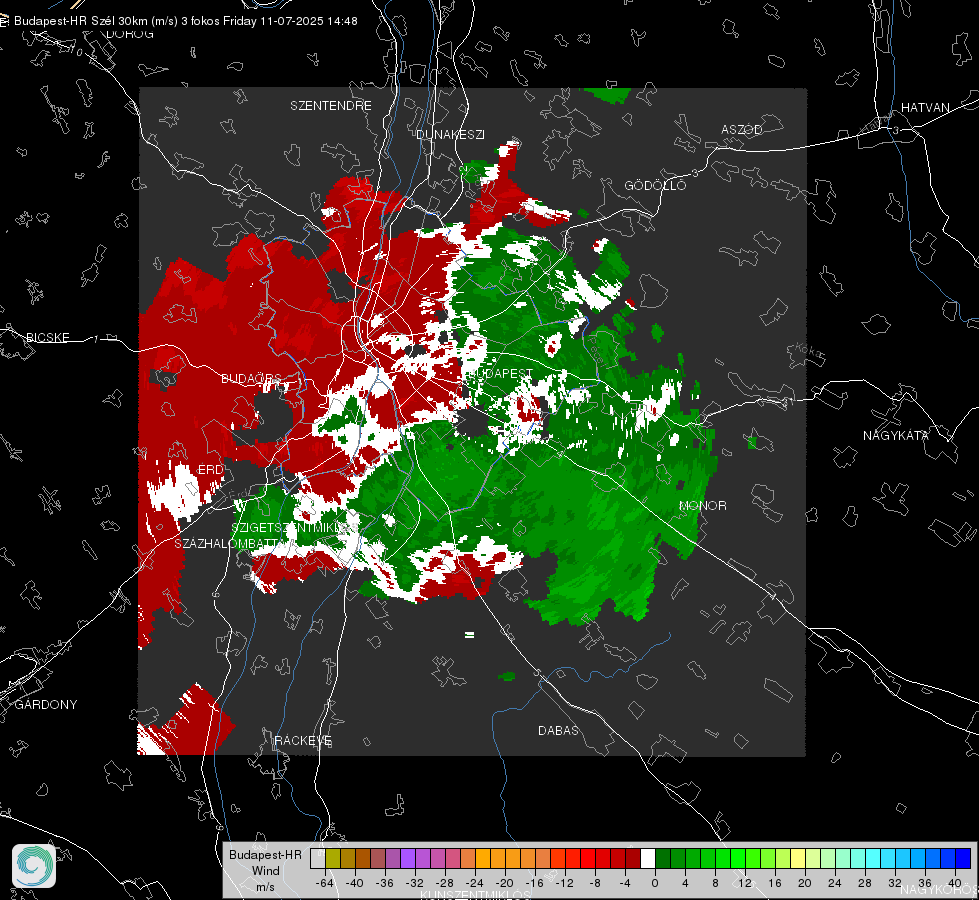
Task: Click the ASZOD map label
Action: tap(742, 129)
